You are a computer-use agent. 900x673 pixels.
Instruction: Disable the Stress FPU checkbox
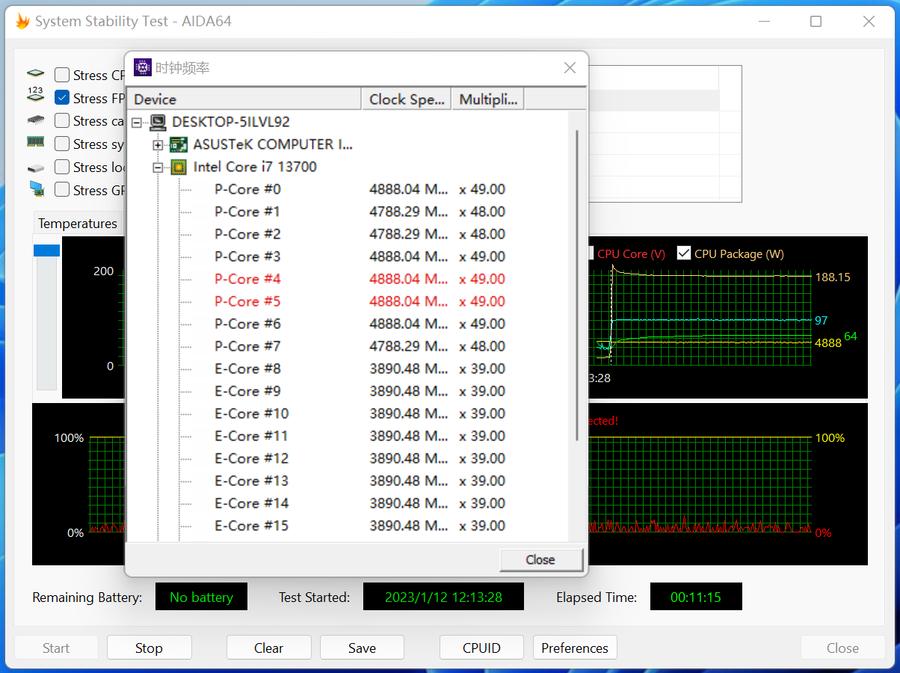click(62, 98)
